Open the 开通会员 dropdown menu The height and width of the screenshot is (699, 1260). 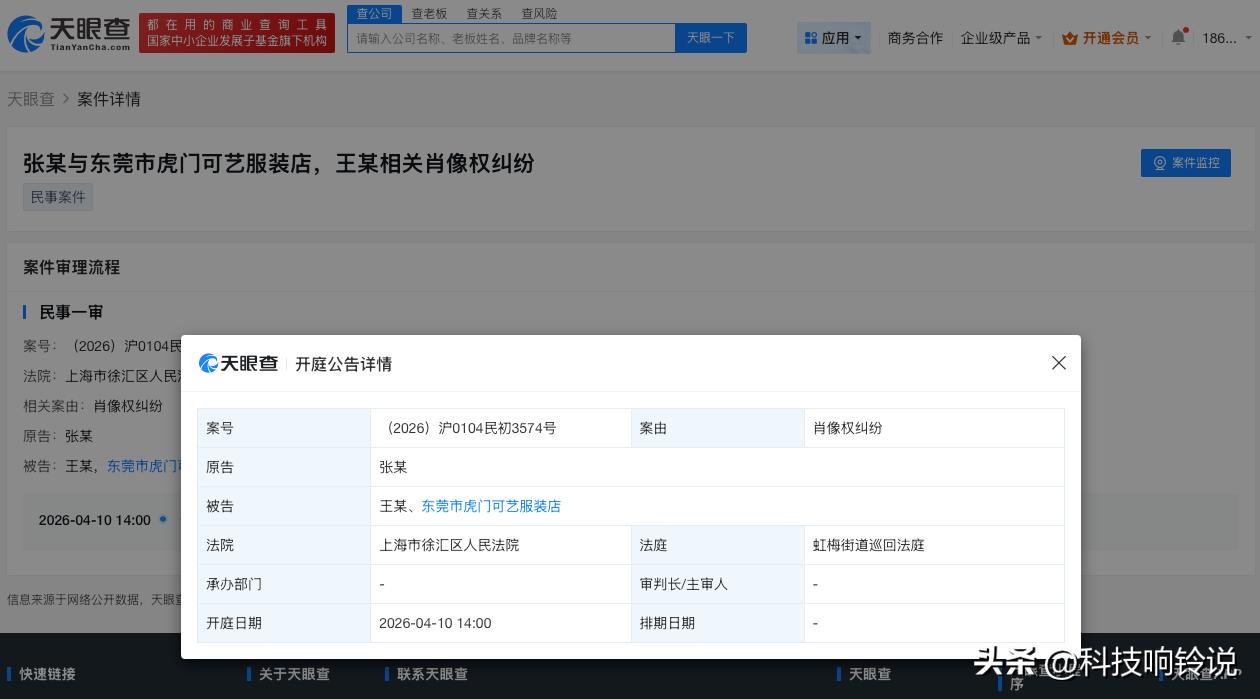point(1105,38)
